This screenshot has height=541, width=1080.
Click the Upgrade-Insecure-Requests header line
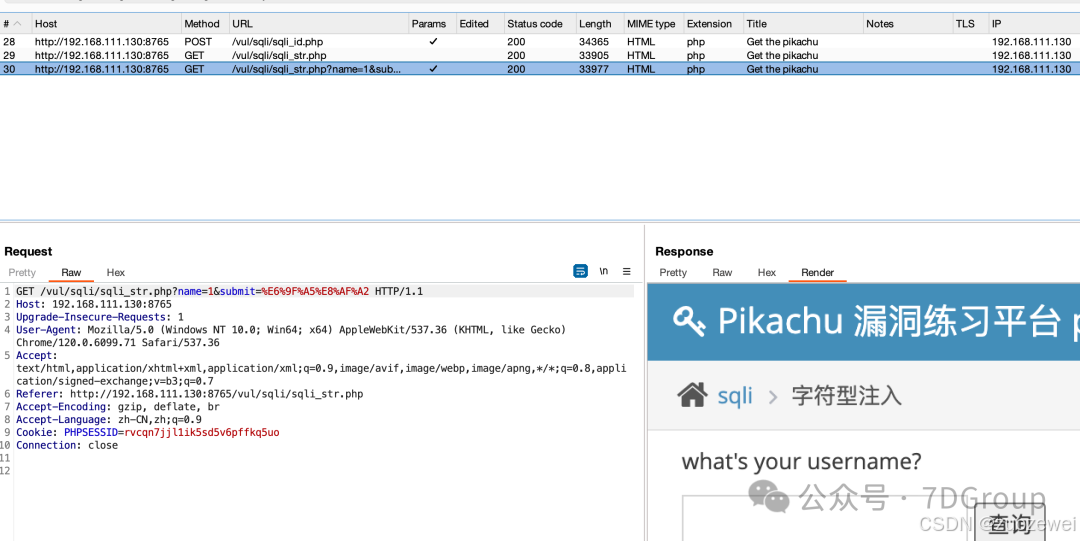tap(100, 317)
